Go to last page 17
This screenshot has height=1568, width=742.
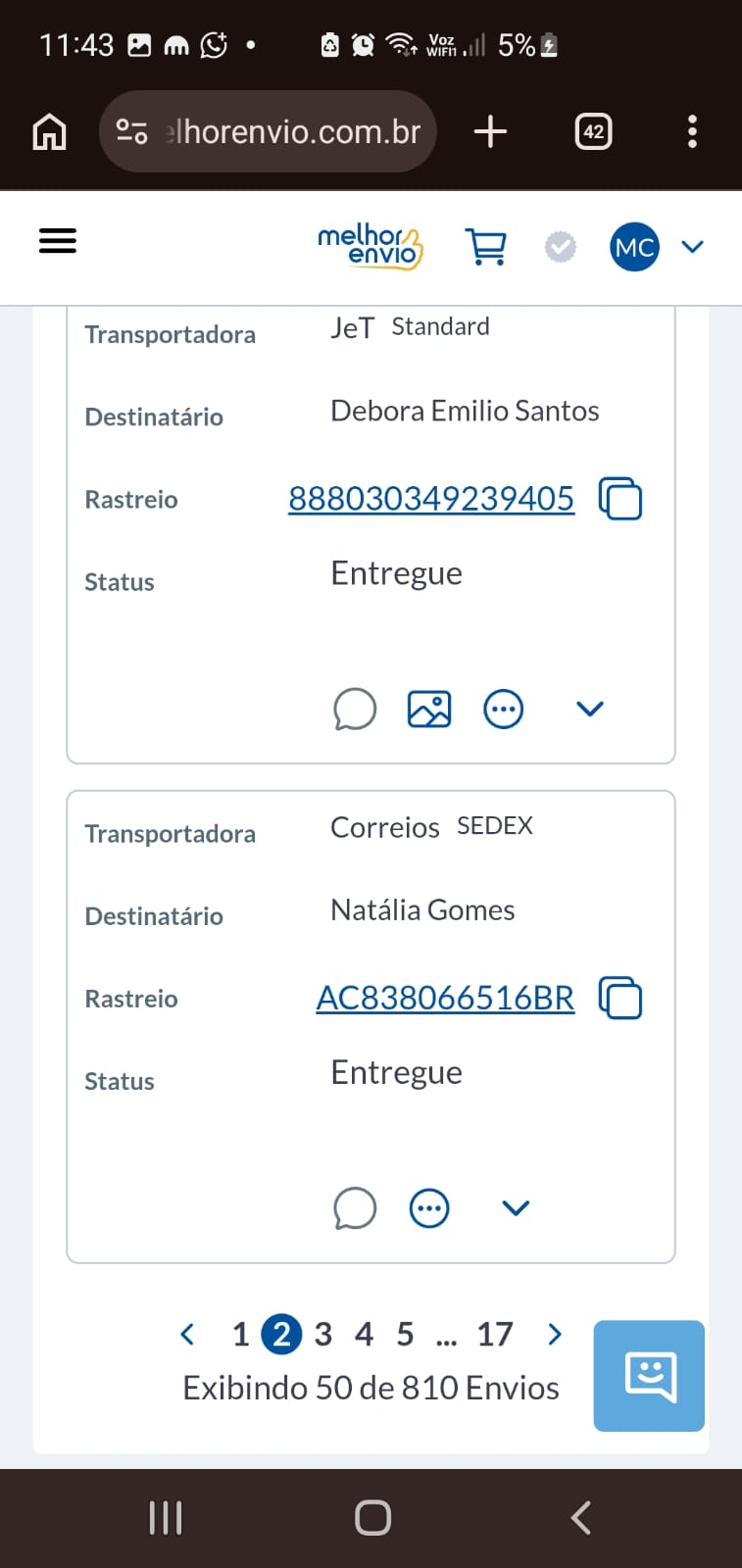pos(495,1334)
